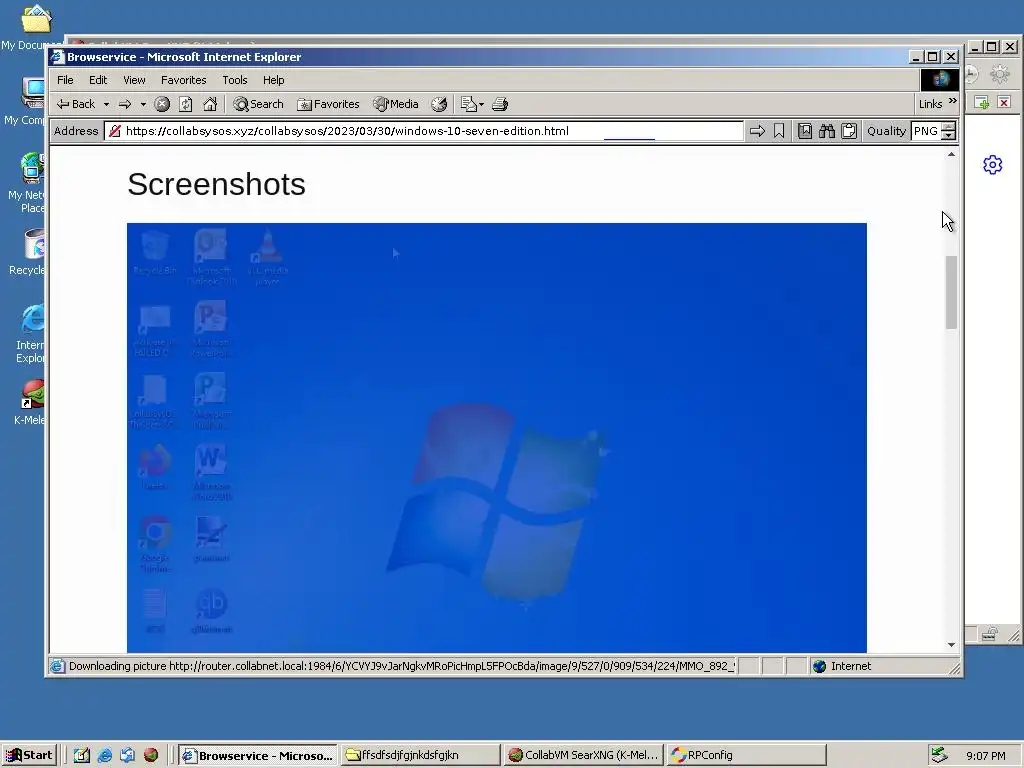Click the binoculars find icon
This screenshot has height=768, width=1024.
827,131
